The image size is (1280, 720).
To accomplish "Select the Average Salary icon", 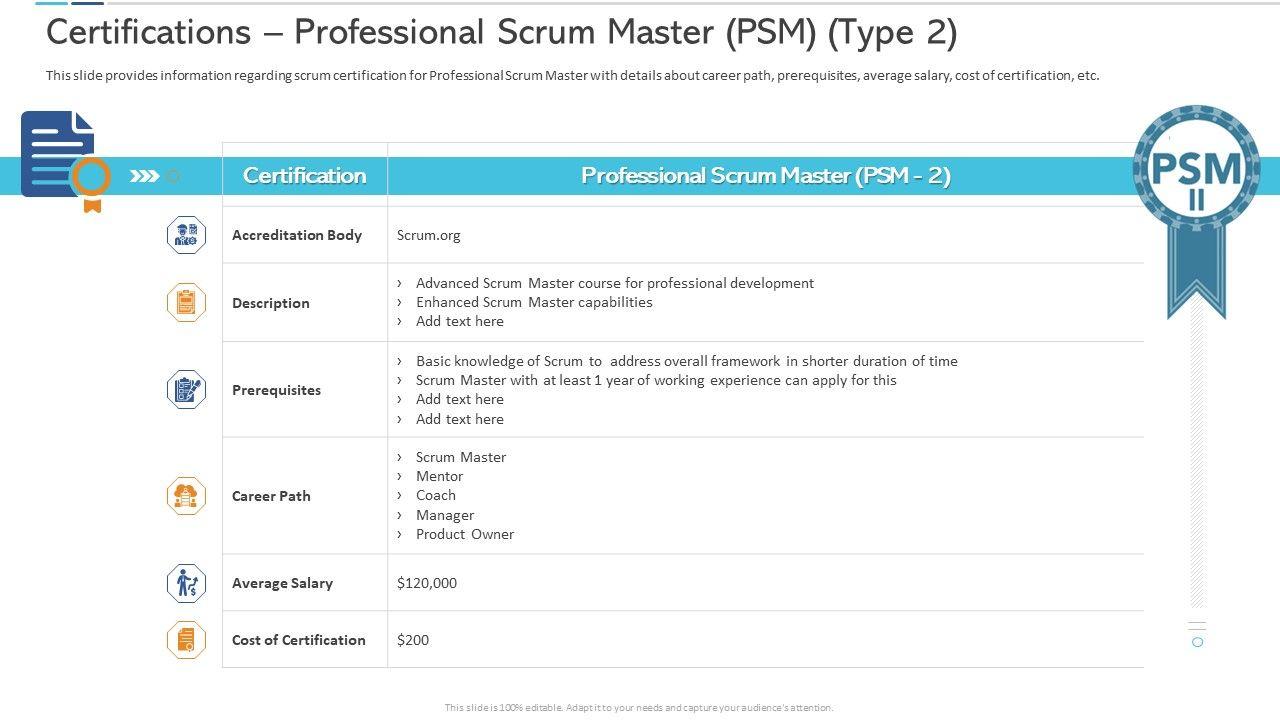I will [186, 583].
